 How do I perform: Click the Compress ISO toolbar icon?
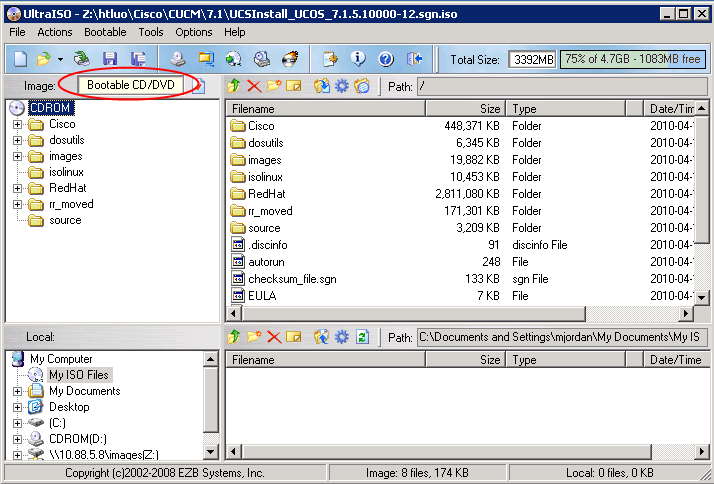(234, 59)
